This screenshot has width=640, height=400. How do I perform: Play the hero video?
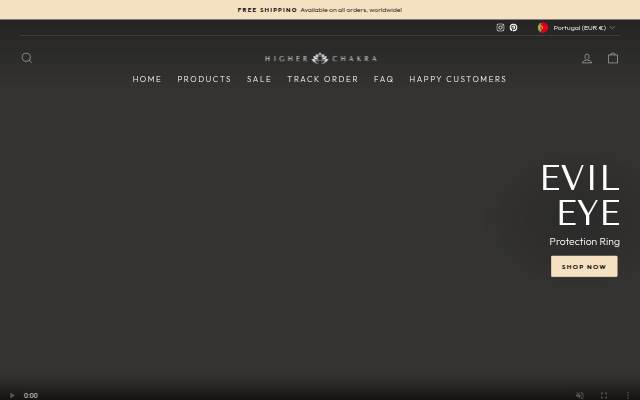(x=12, y=395)
